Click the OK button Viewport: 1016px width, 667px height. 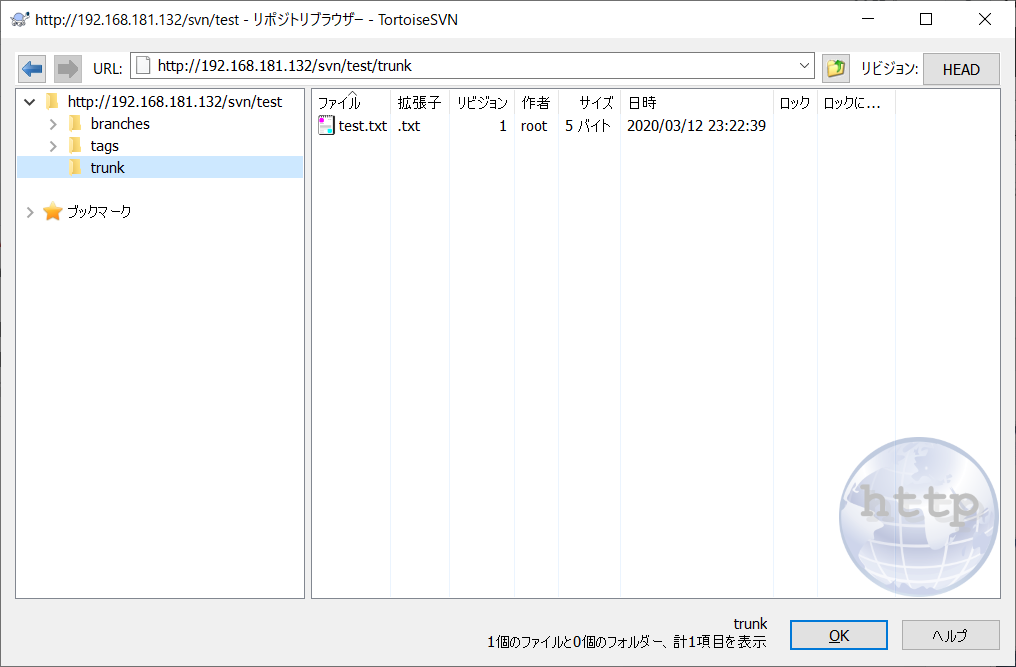[838, 634]
